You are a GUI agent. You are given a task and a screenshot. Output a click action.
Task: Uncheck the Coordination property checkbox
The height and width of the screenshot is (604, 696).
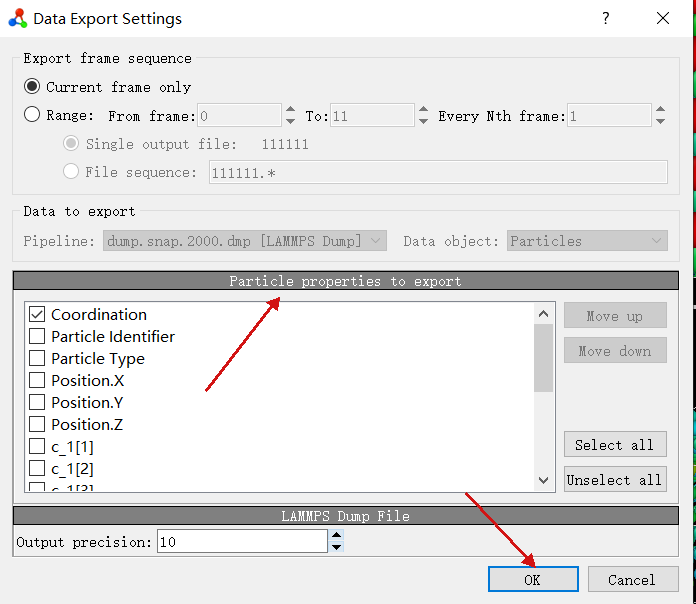tap(37, 314)
